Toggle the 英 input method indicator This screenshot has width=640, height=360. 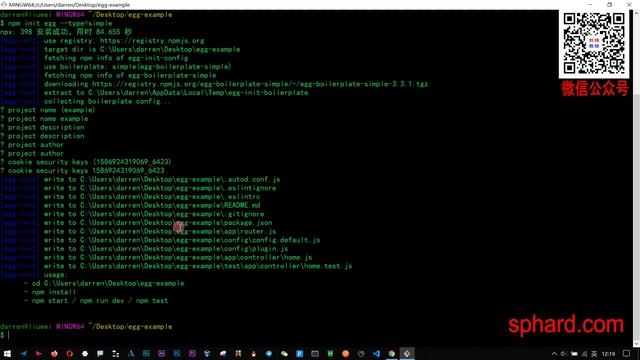tap(594, 354)
